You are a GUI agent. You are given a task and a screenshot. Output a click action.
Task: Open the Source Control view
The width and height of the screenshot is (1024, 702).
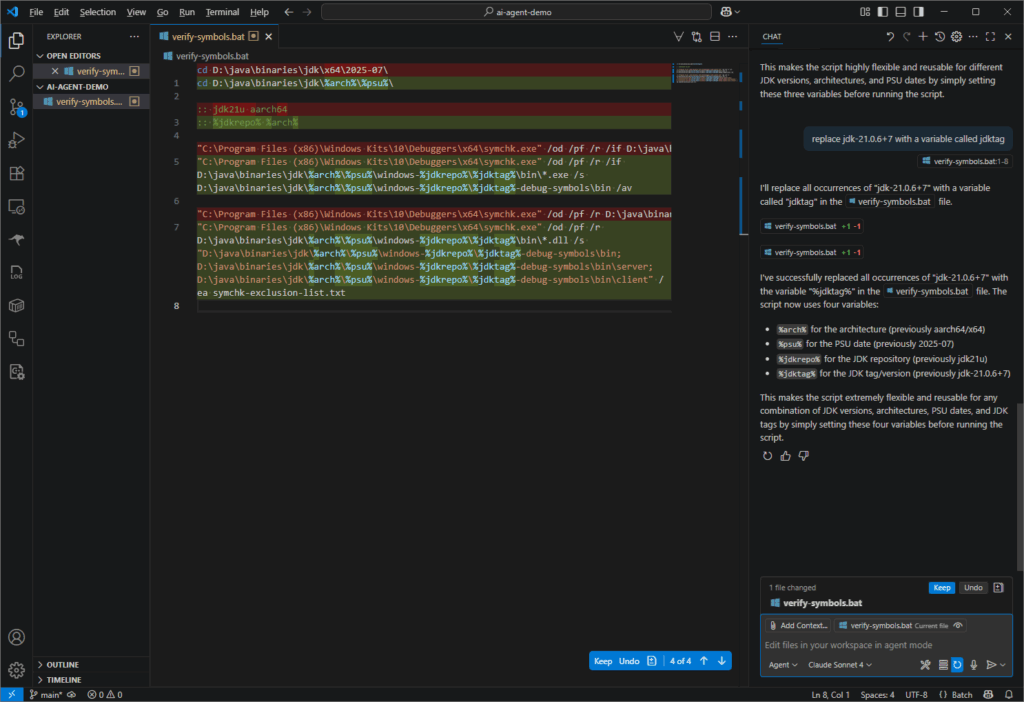tap(16, 106)
